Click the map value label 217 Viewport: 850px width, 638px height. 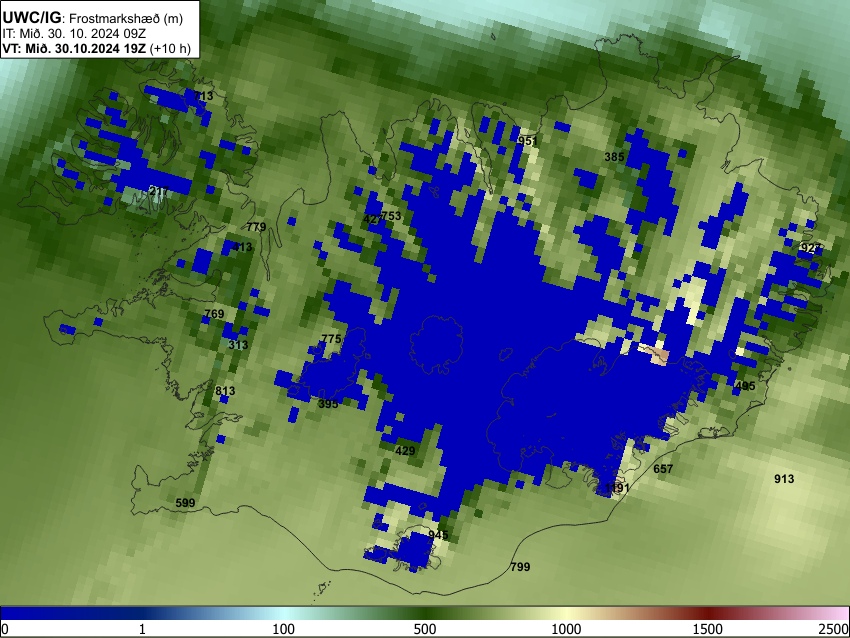point(159,191)
